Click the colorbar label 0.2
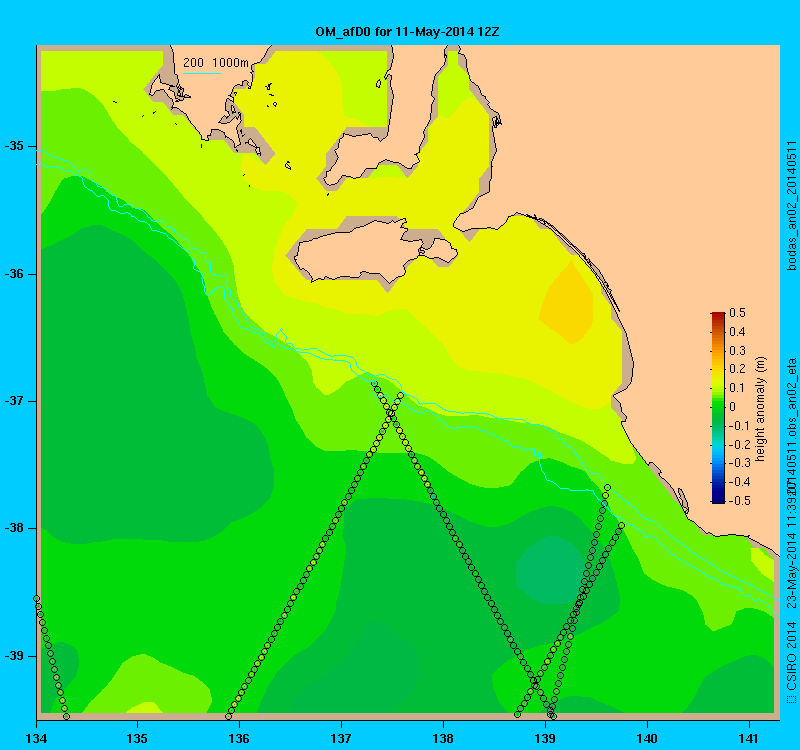Screen dimensions: 800x750 738,369
